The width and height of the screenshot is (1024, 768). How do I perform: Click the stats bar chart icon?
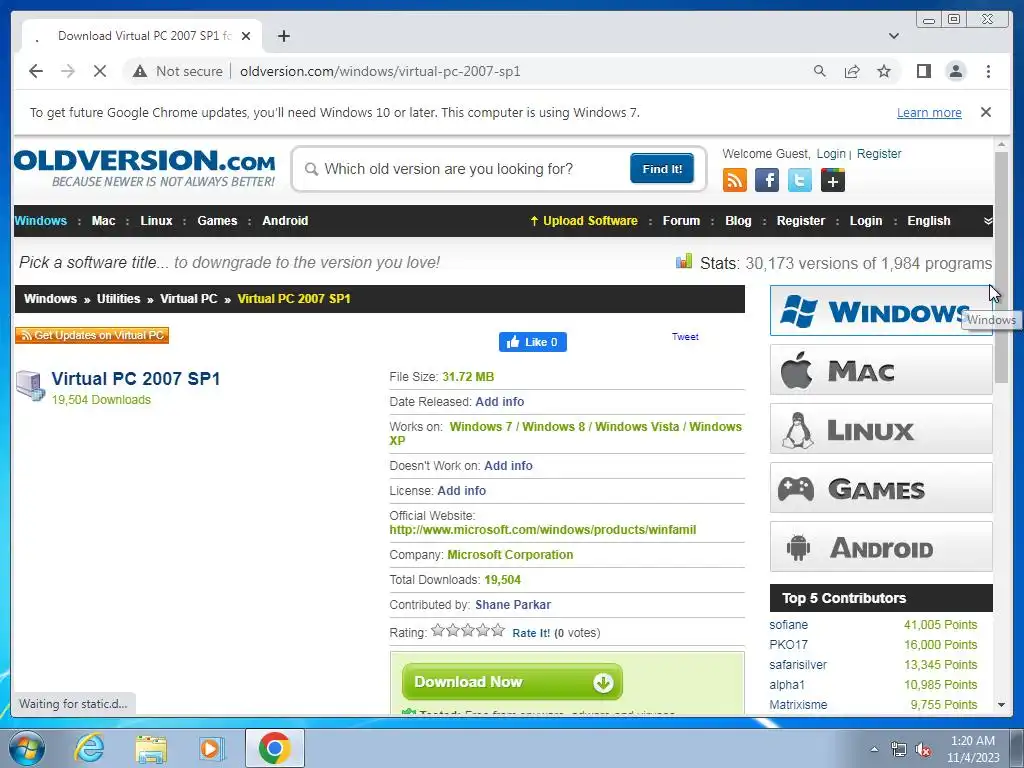[684, 262]
